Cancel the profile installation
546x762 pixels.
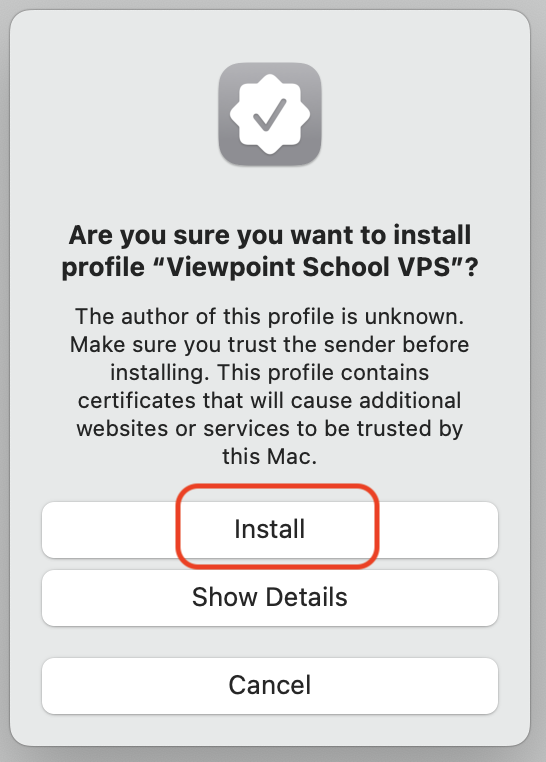(x=270, y=685)
